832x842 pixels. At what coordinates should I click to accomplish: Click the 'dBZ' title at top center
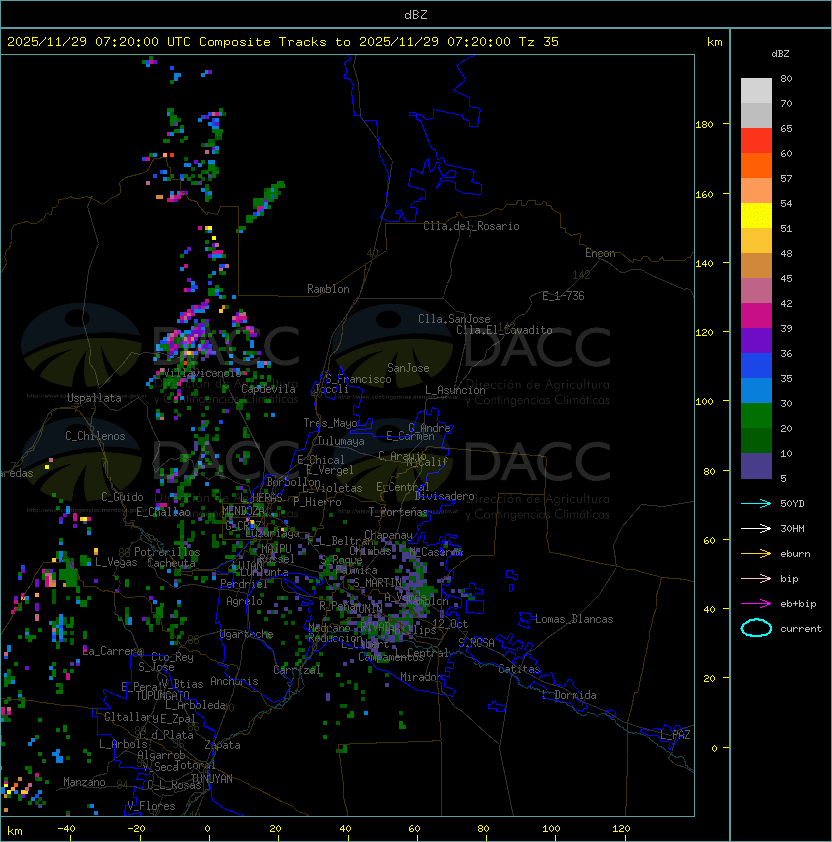[416, 14]
